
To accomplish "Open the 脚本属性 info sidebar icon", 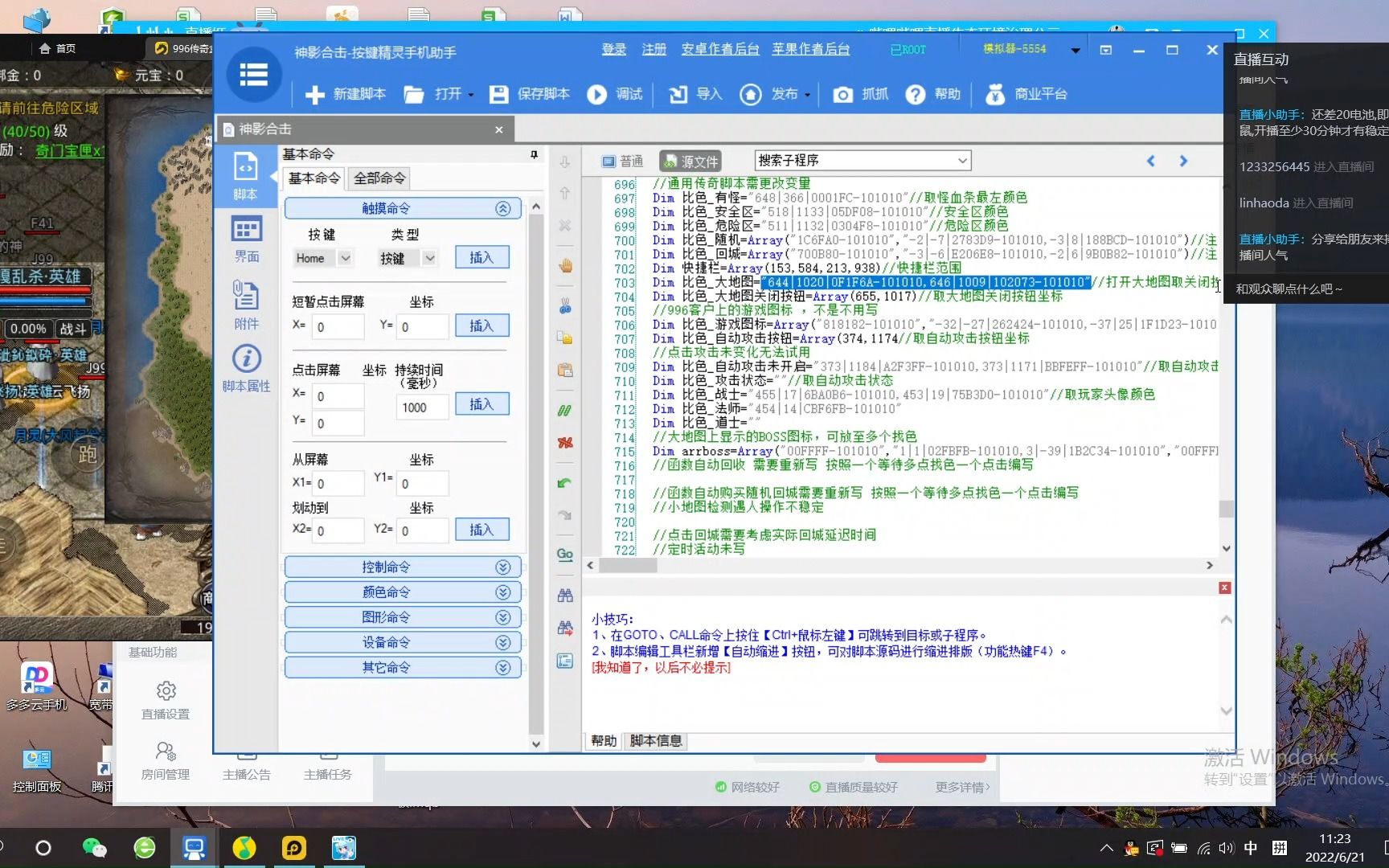I will coord(246,368).
